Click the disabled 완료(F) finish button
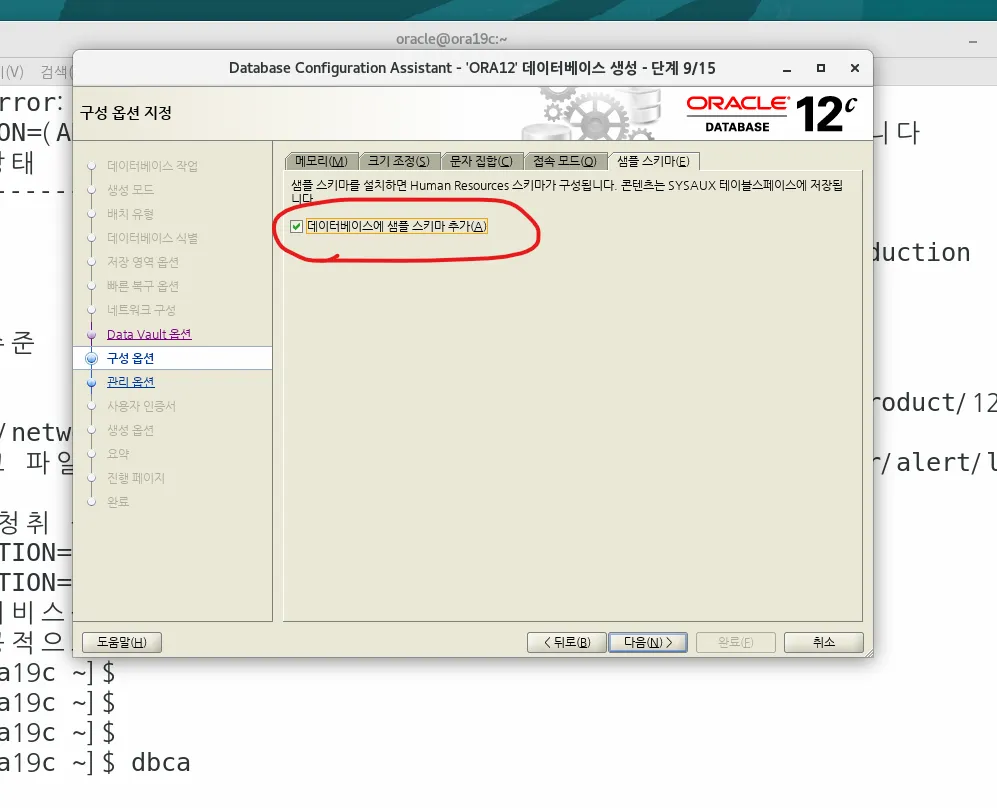The image size is (997, 808). click(736, 642)
